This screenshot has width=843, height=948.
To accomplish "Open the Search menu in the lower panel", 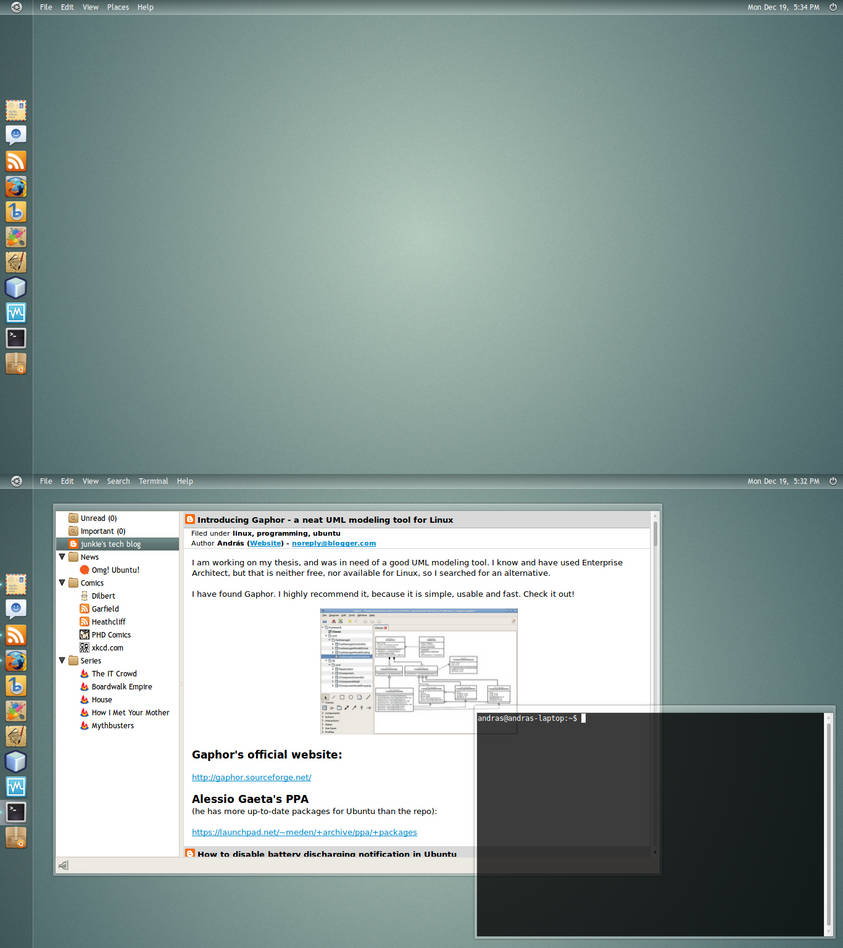I will click(x=119, y=481).
